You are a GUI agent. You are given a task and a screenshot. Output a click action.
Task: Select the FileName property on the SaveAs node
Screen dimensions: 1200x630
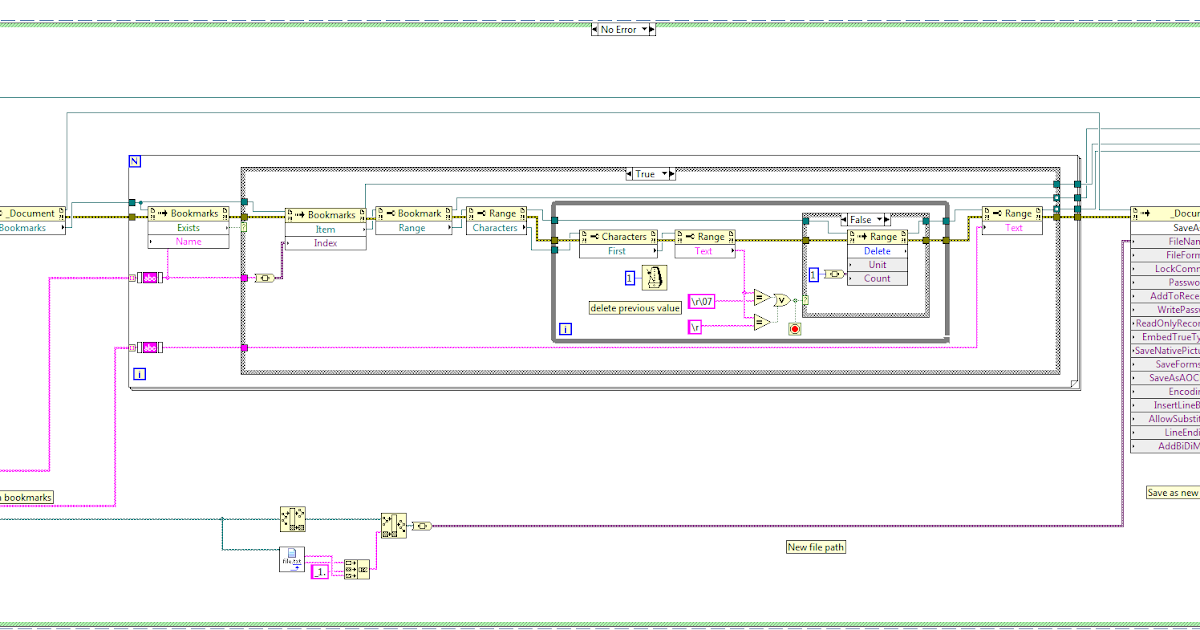point(1175,241)
